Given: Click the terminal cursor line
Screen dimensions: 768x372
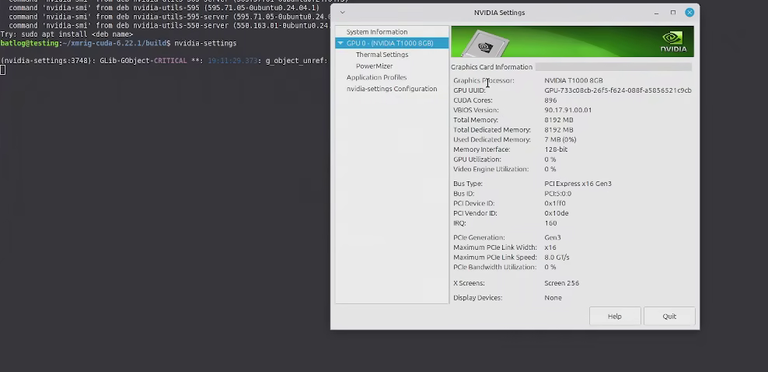Looking at the screenshot, I should (3, 70).
